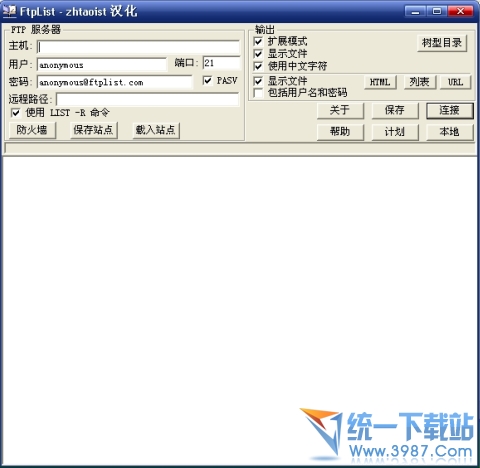Click the FtpList title bar app icon
Image resolution: width=480 pixels, height=468 pixels.
pos(9,11)
